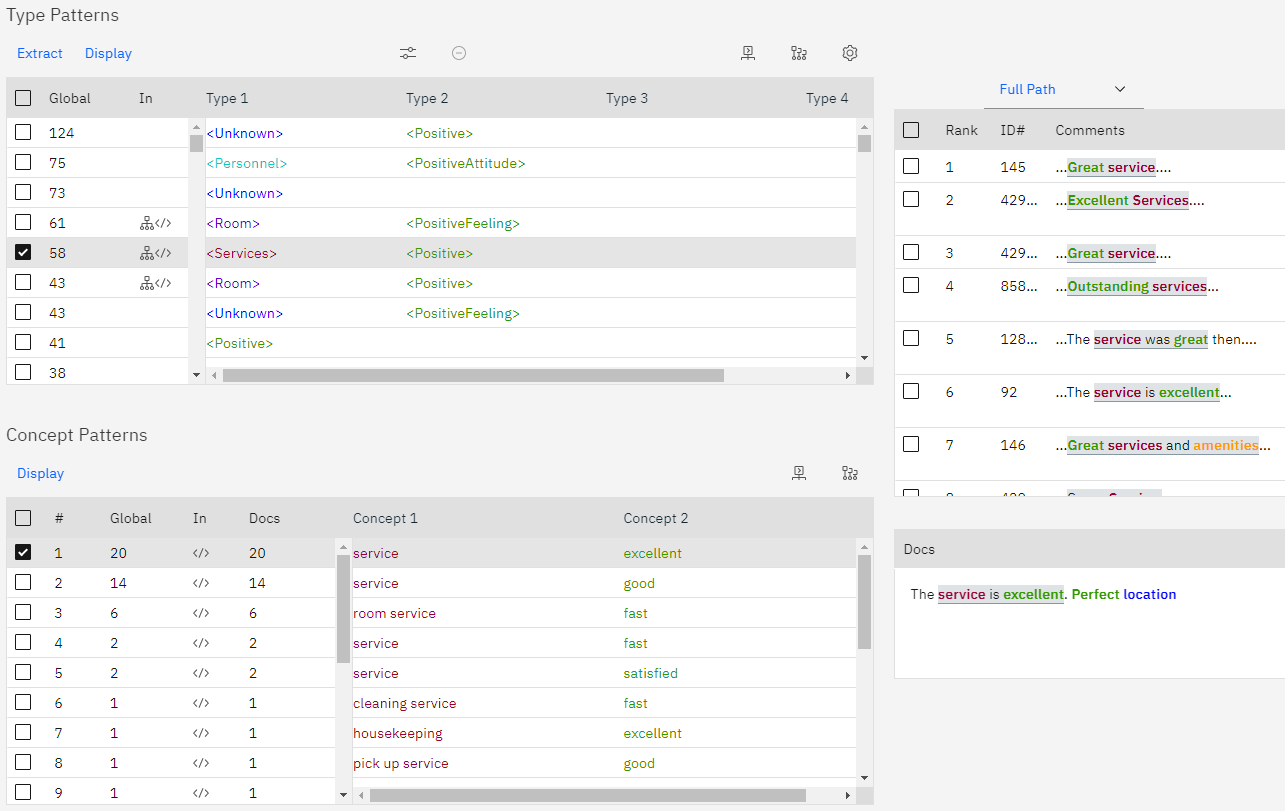Click the Docs column header
The height and width of the screenshot is (811, 1285).
264,518
